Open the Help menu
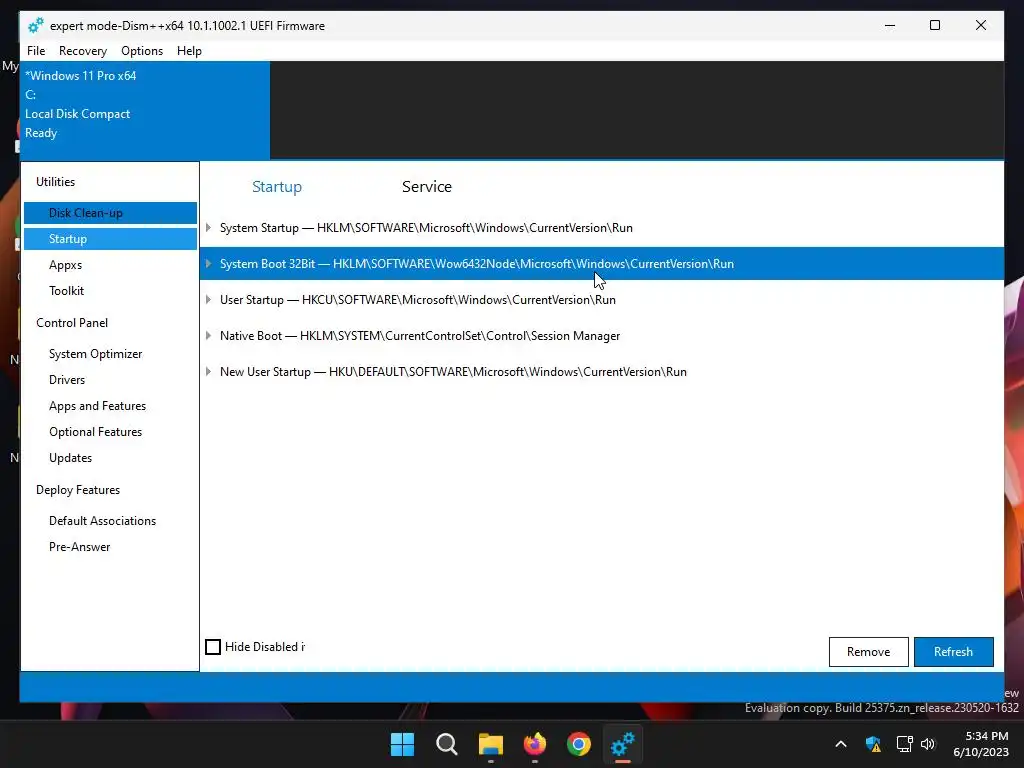The height and width of the screenshot is (768, 1024). [x=189, y=51]
